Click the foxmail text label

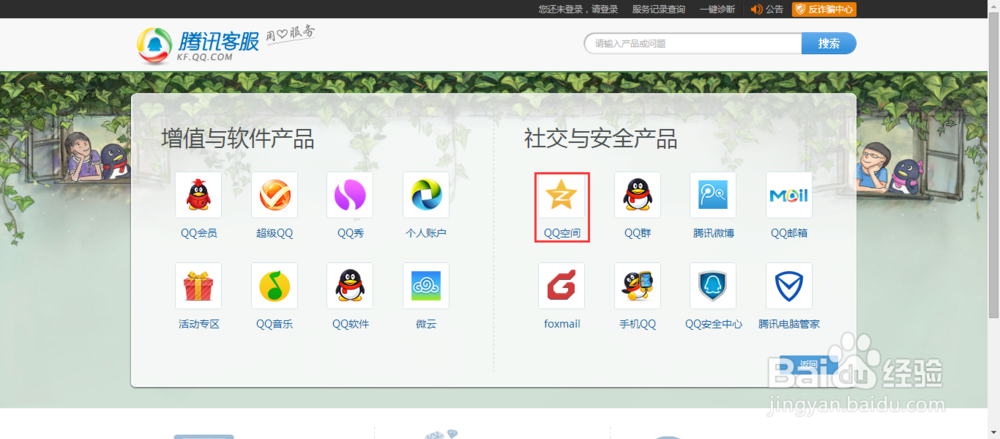click(562, 324)
